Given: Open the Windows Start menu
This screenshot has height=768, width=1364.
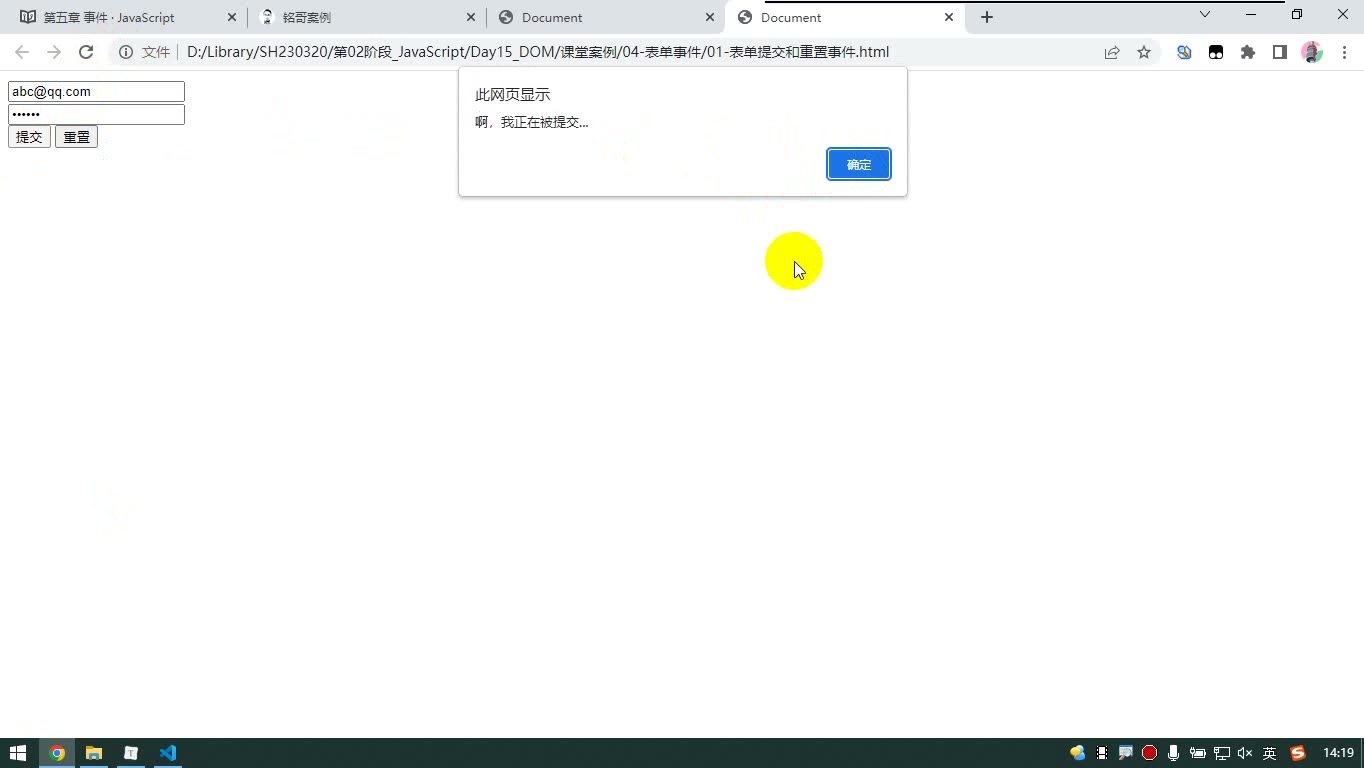Looking at the screenshot, I should point(18,753).
